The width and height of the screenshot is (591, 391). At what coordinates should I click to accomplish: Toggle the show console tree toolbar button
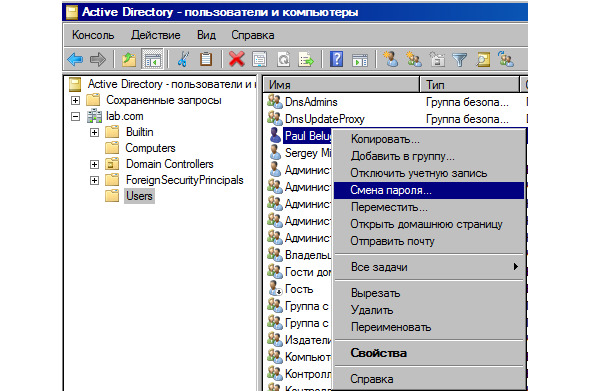coord(152,59)
